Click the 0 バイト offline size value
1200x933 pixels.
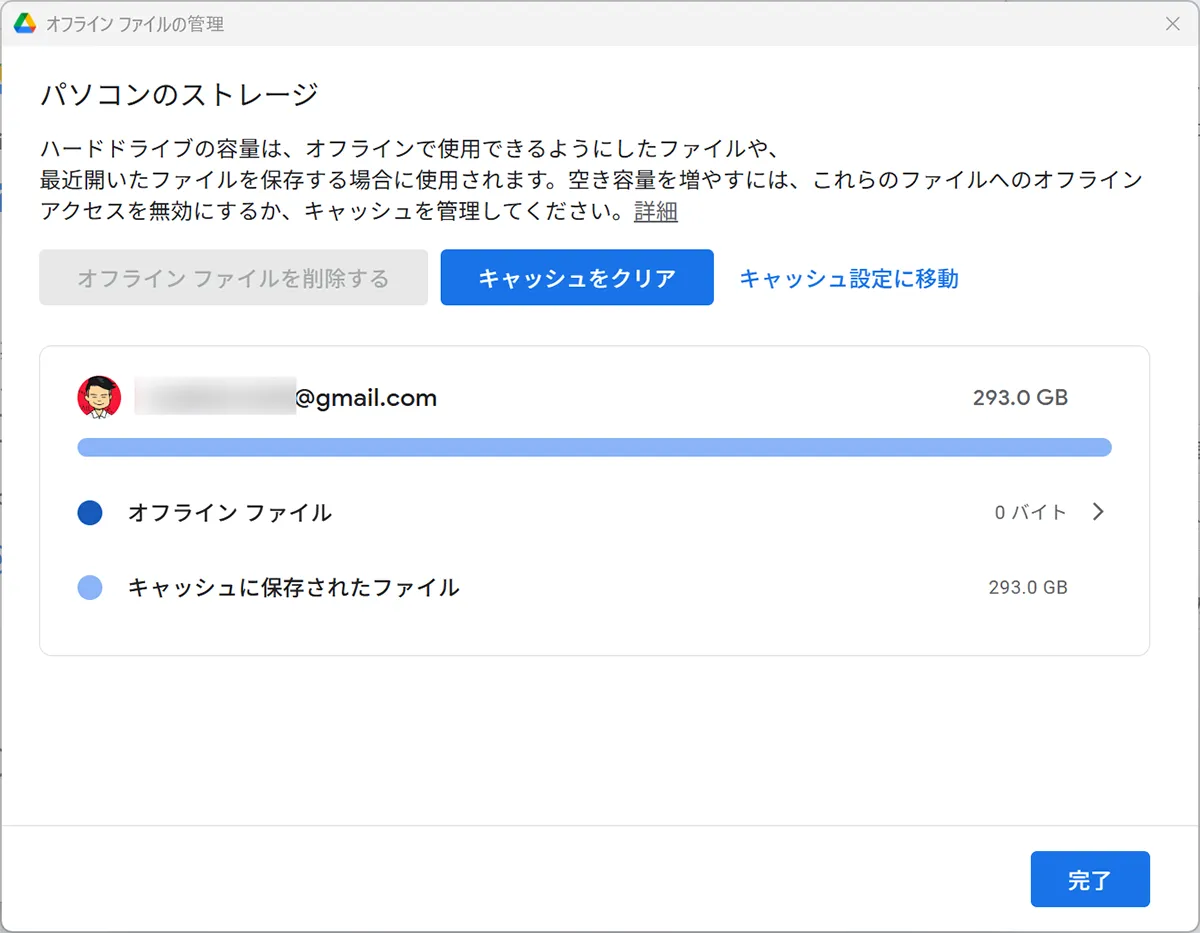(x=1030, y=513)
